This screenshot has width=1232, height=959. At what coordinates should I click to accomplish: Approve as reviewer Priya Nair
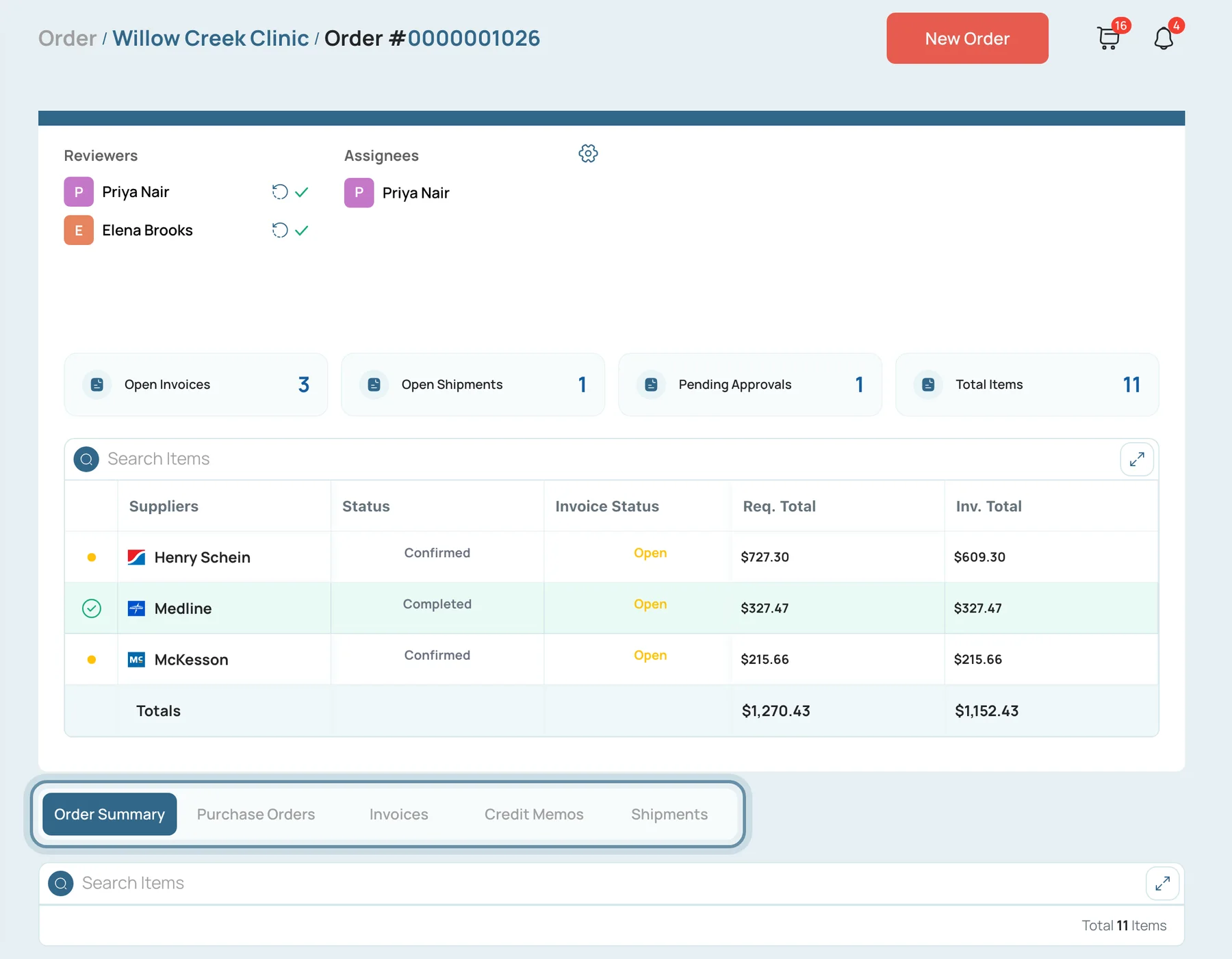pos(301,192)
